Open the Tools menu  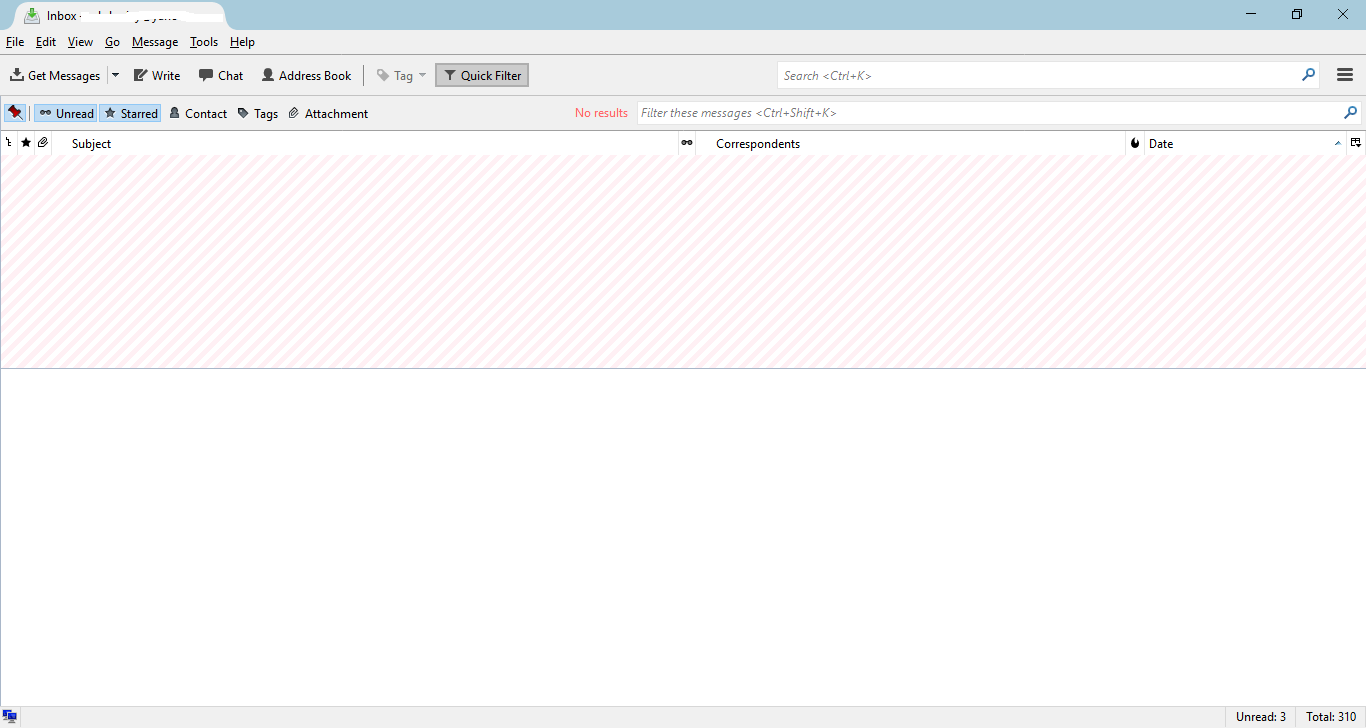click(204, 42)
